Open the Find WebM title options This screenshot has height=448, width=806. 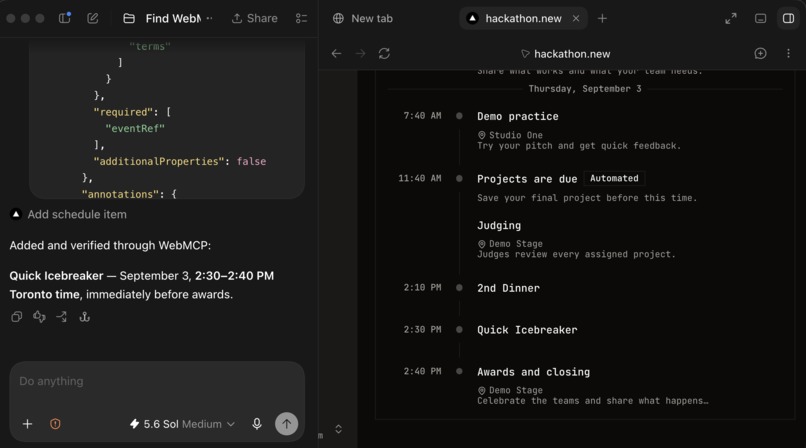point(209,18)
